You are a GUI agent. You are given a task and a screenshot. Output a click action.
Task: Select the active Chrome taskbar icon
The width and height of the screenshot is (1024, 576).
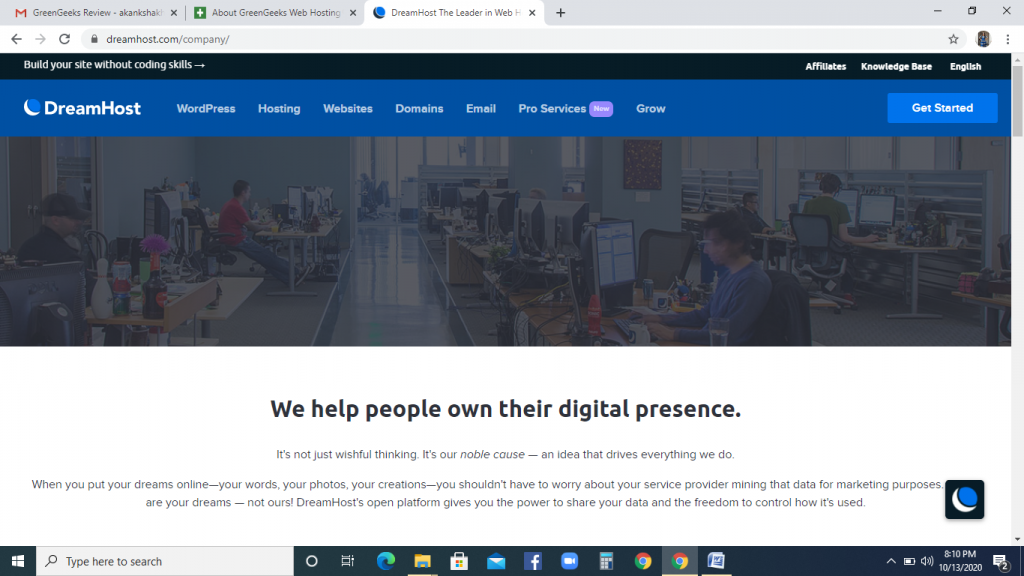[x=679, y=561]
